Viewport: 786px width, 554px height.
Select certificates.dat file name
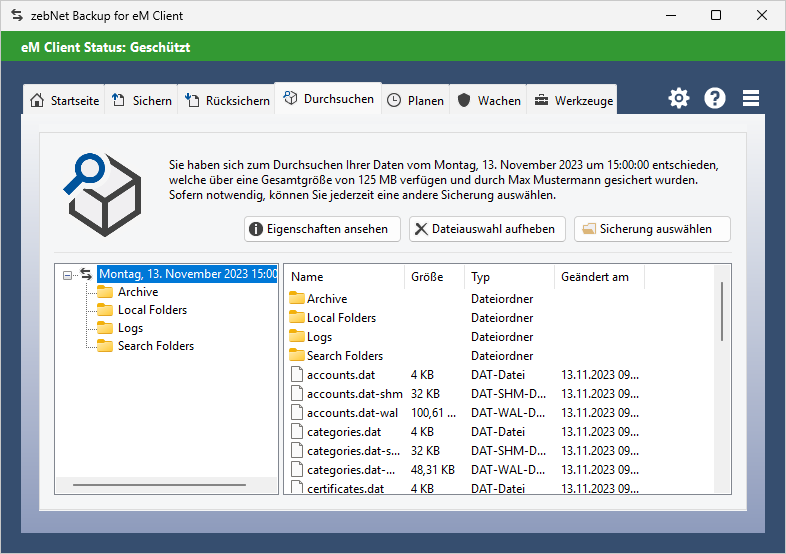(345, 489)
